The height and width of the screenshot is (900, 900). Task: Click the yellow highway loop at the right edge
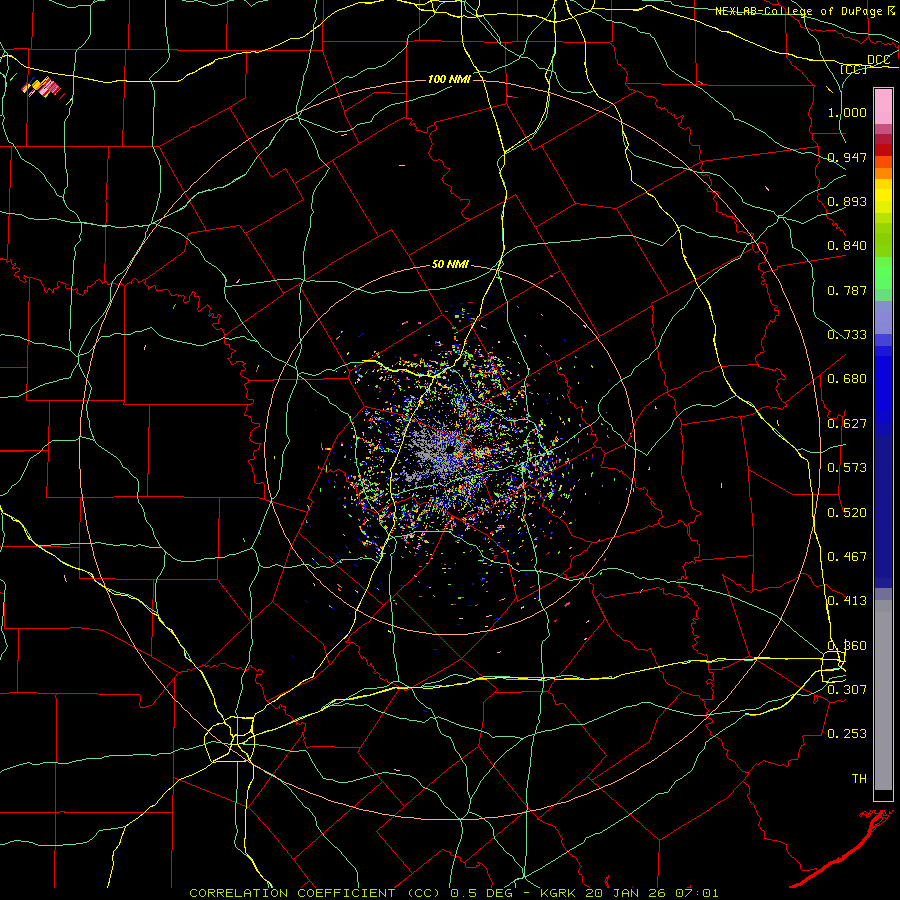point(833,666)
